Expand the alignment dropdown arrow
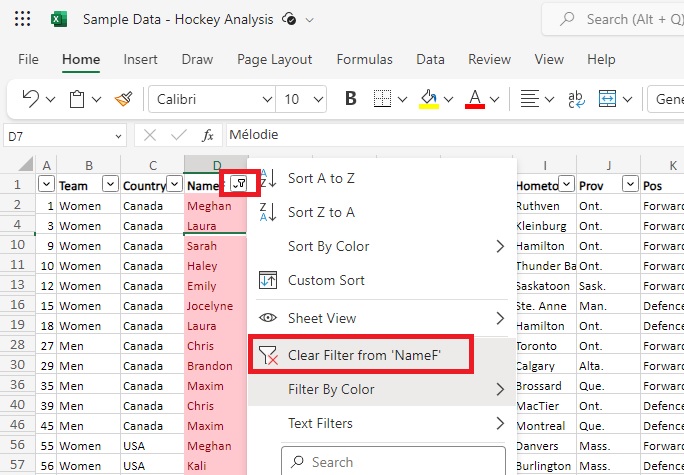This screenshot has height=475, width=684. (x=550, y=99)
